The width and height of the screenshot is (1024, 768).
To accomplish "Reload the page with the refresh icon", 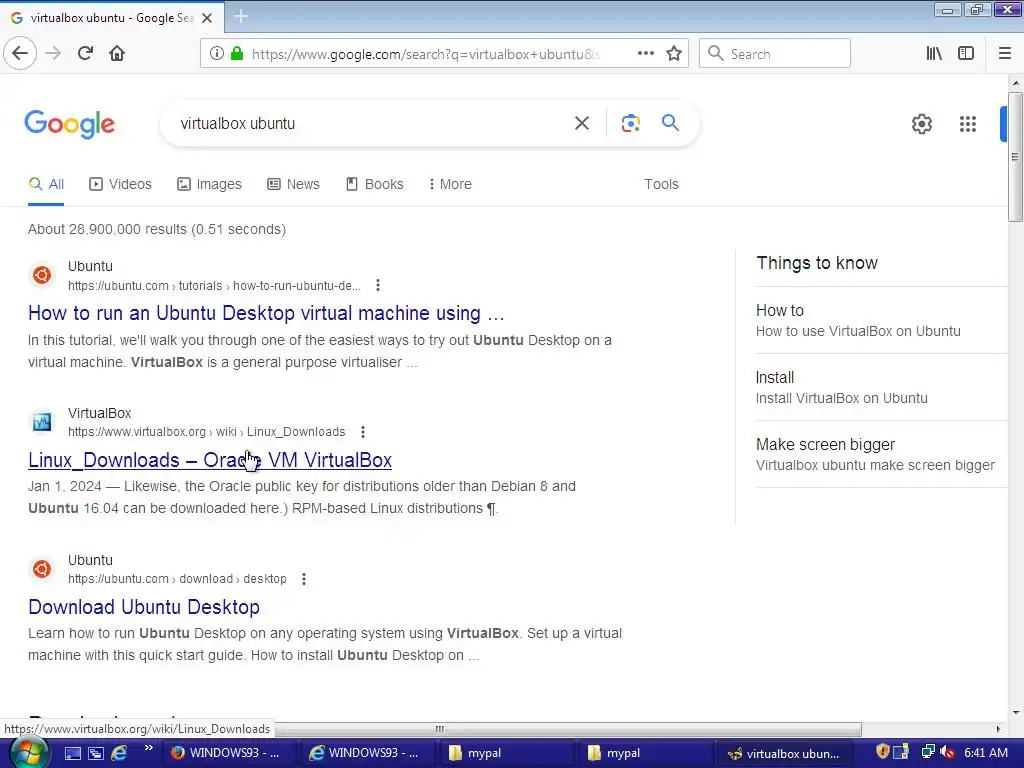I will point(85,54).
